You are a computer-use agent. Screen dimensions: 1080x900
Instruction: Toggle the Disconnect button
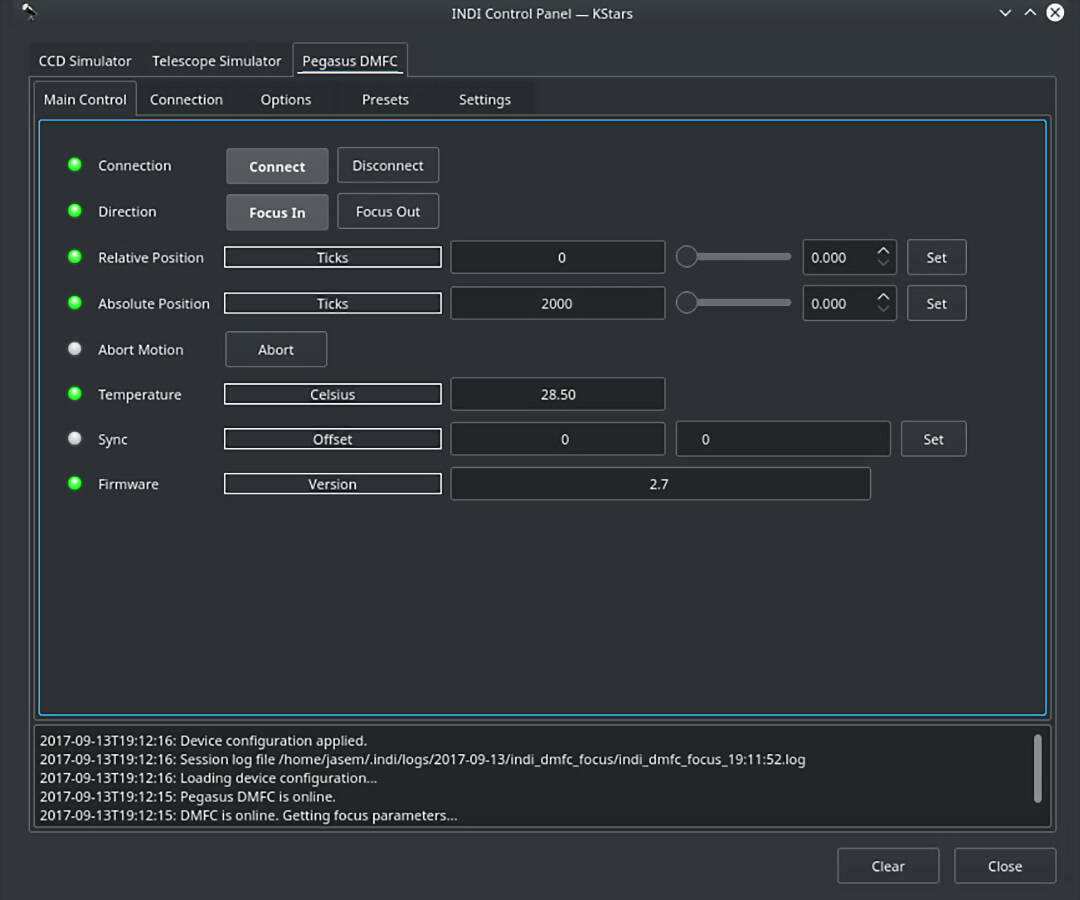click(x=388, y=166)
